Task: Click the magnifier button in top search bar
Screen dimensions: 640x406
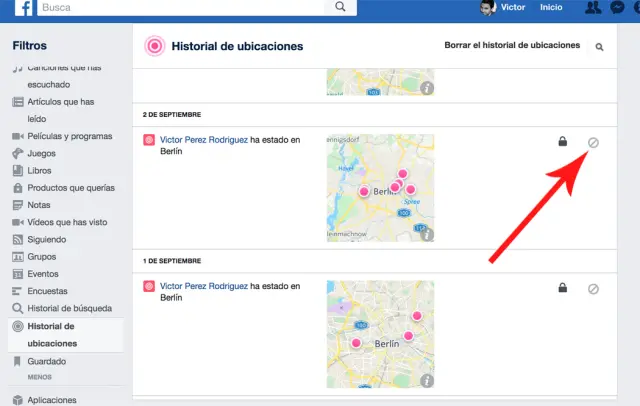Action: [x=341, y=7]
